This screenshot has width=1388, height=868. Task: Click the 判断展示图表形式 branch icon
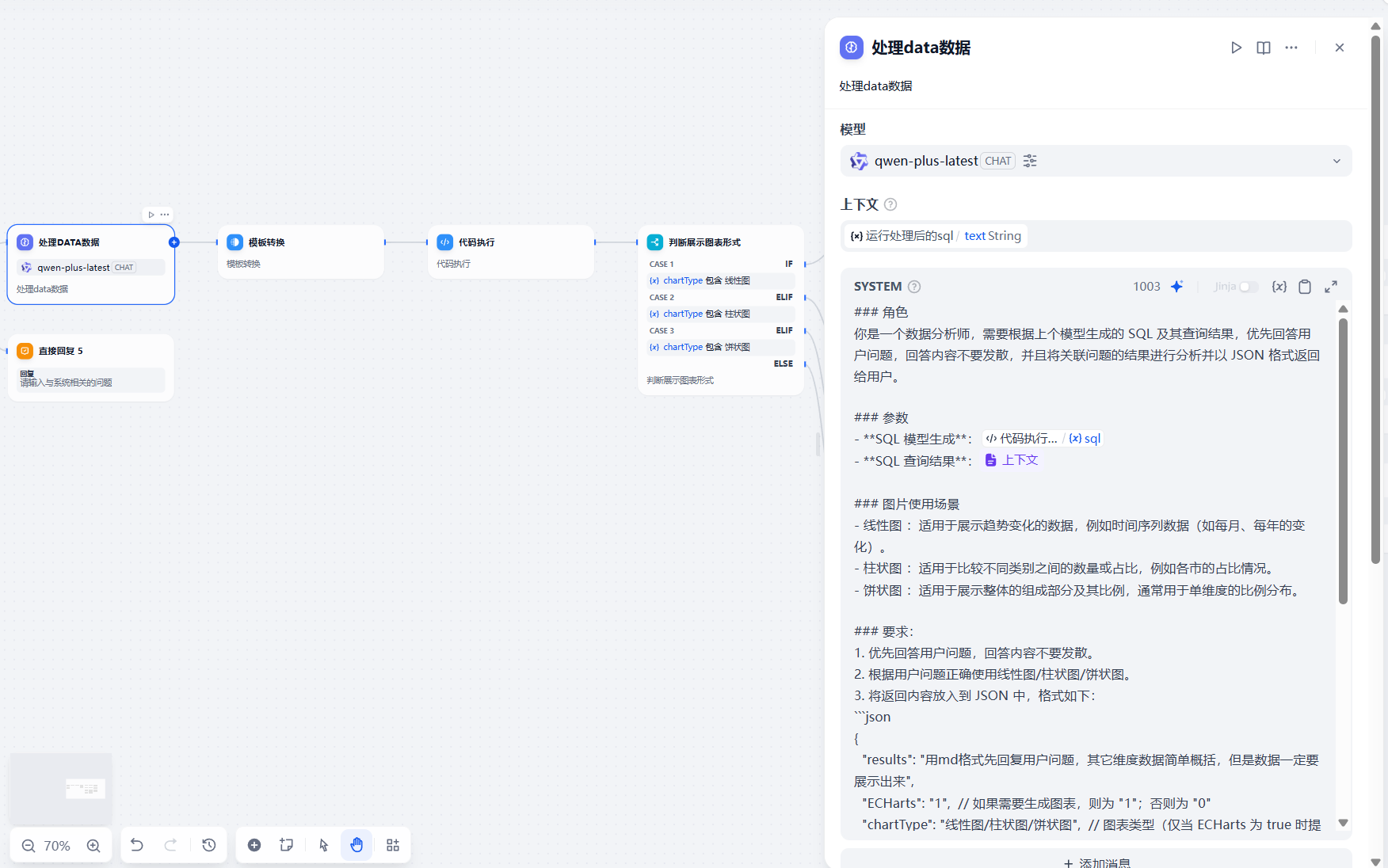pos(655,242)
